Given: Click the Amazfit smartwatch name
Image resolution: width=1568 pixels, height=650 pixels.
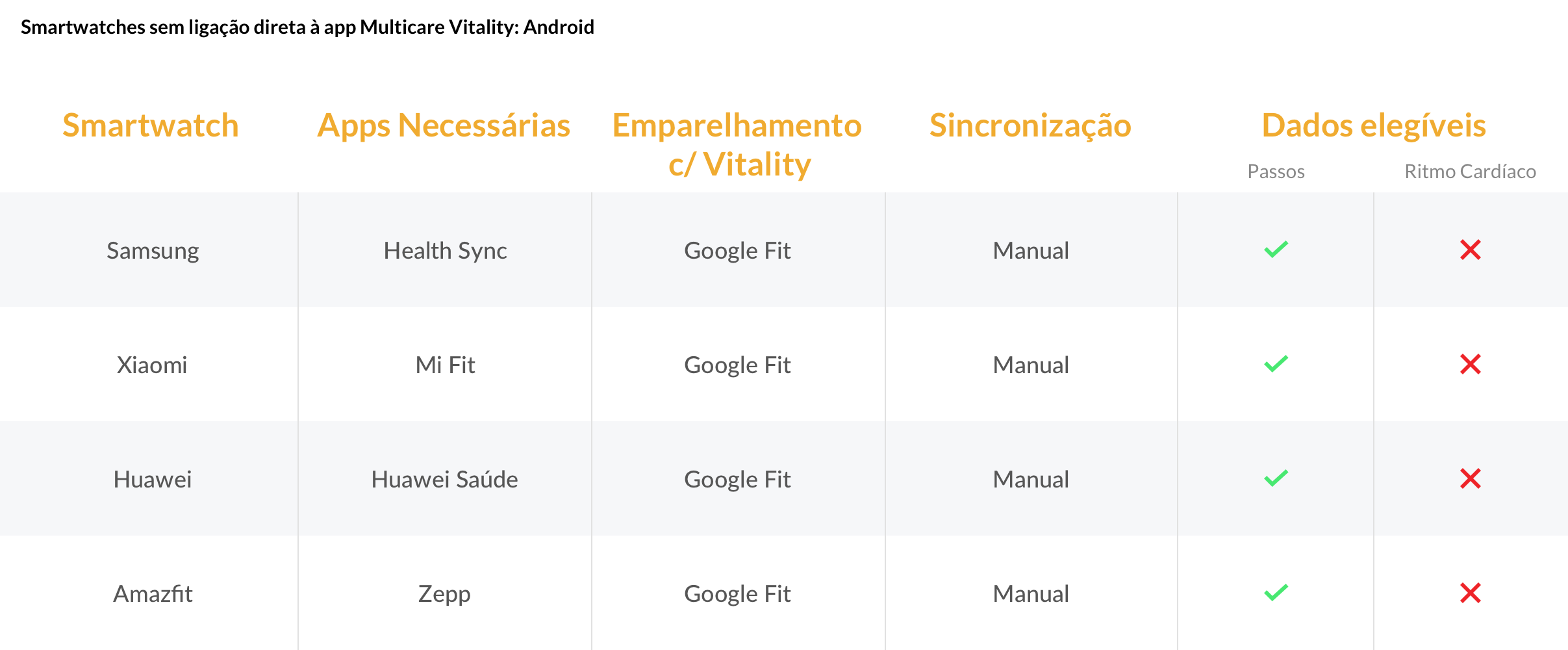Looking at the screenshot, I should click(153, 593).
